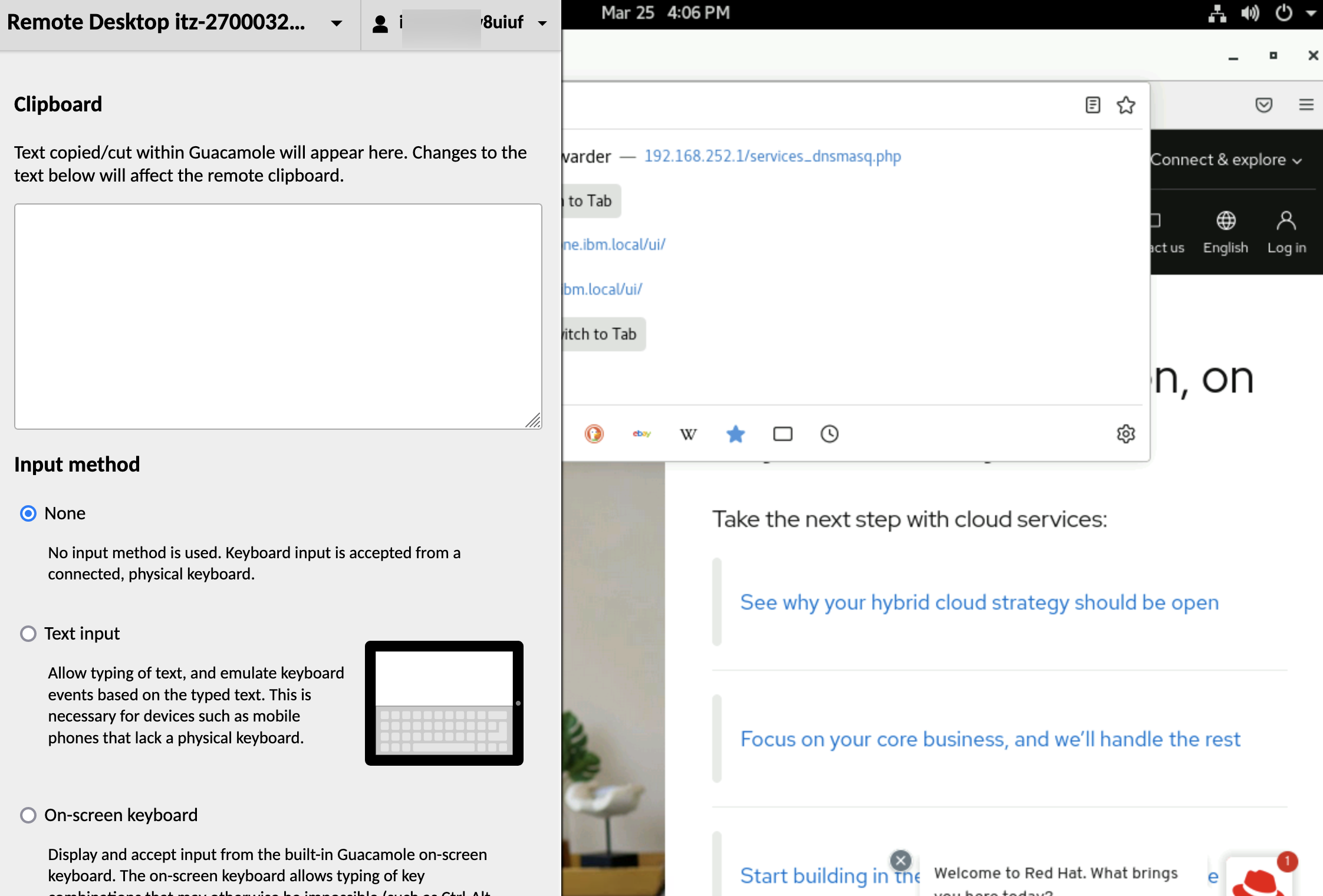Select the Text input radio button

click(x=28, y=634)
